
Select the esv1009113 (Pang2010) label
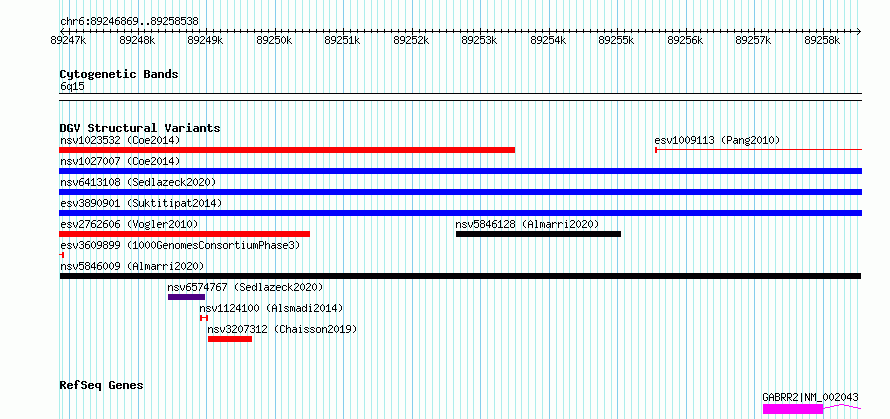tap(717, 140)
